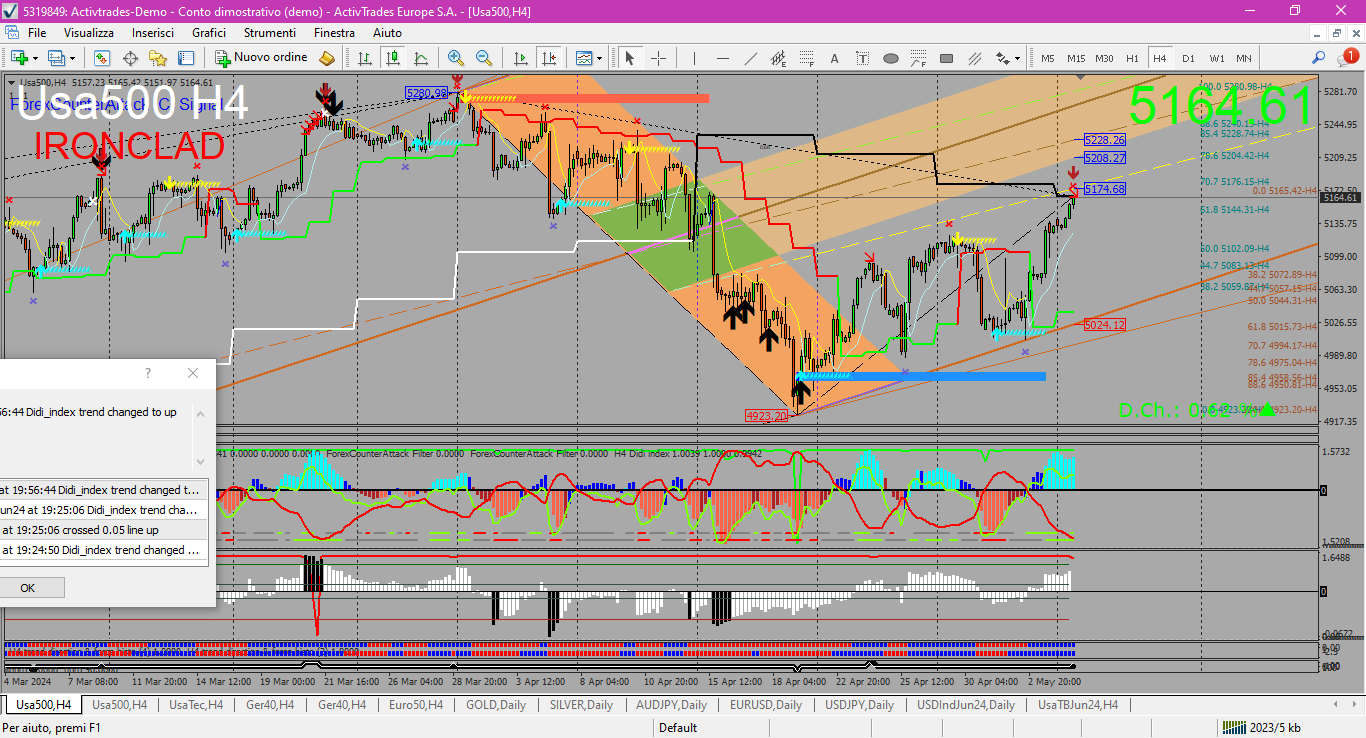Screen dimensions: 1366x738
Task: Select the trendline drawing tool
Action: pyautogui.click(x=751, y=58)
